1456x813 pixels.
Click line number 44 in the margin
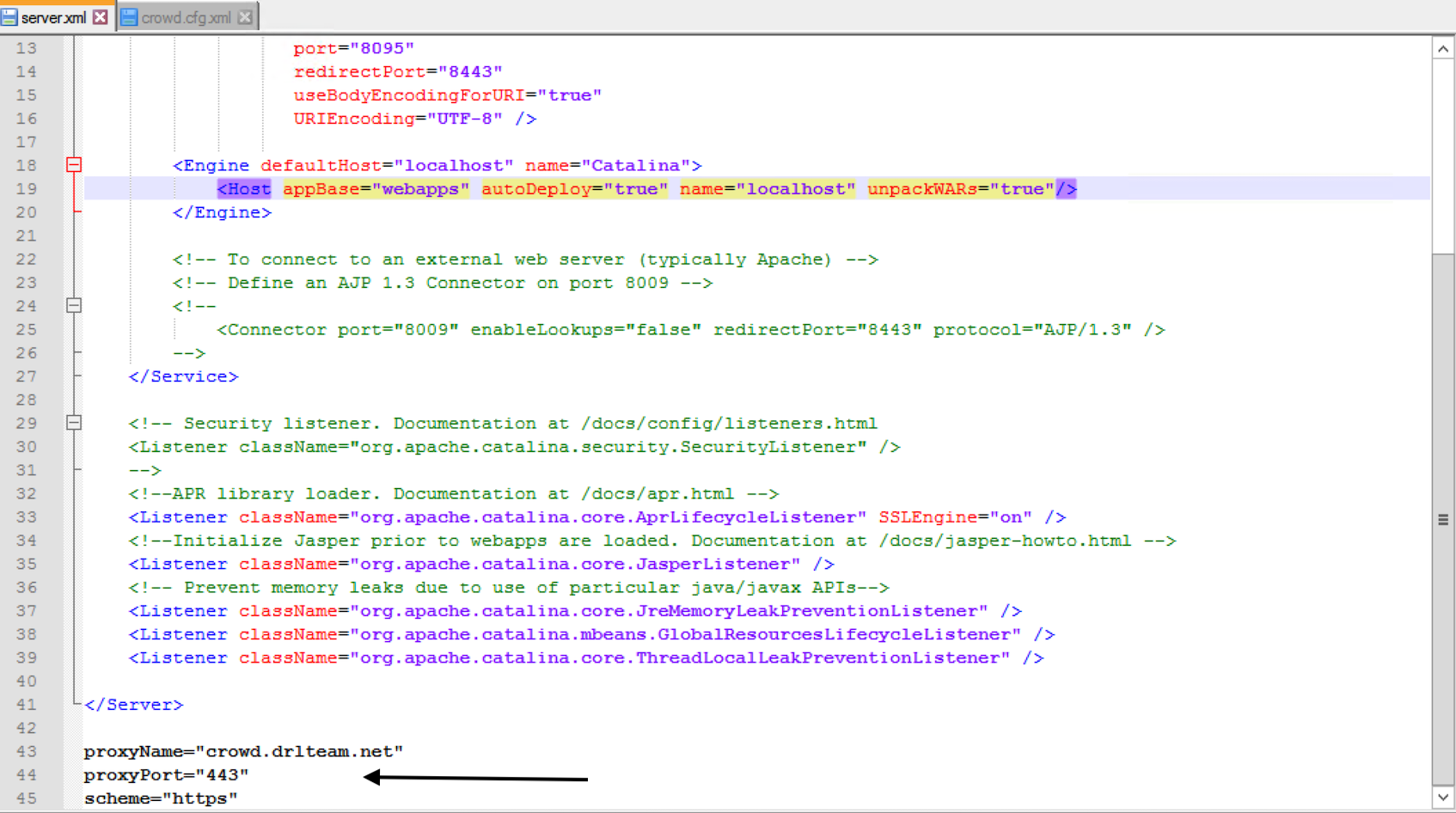tap(27, 775)
